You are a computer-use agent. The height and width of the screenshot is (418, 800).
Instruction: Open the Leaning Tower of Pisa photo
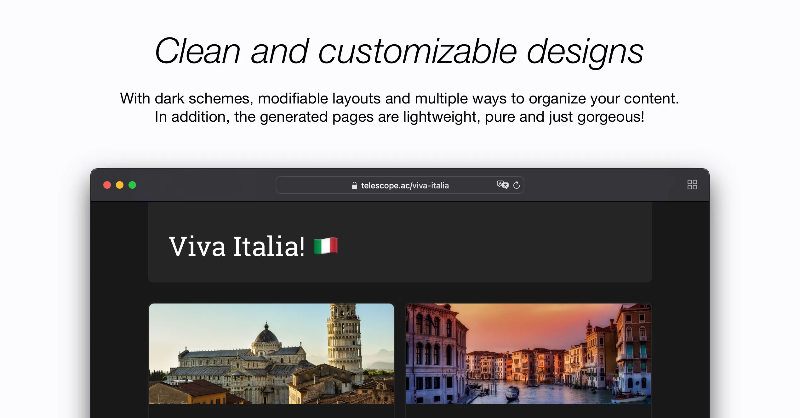(271, 354)
